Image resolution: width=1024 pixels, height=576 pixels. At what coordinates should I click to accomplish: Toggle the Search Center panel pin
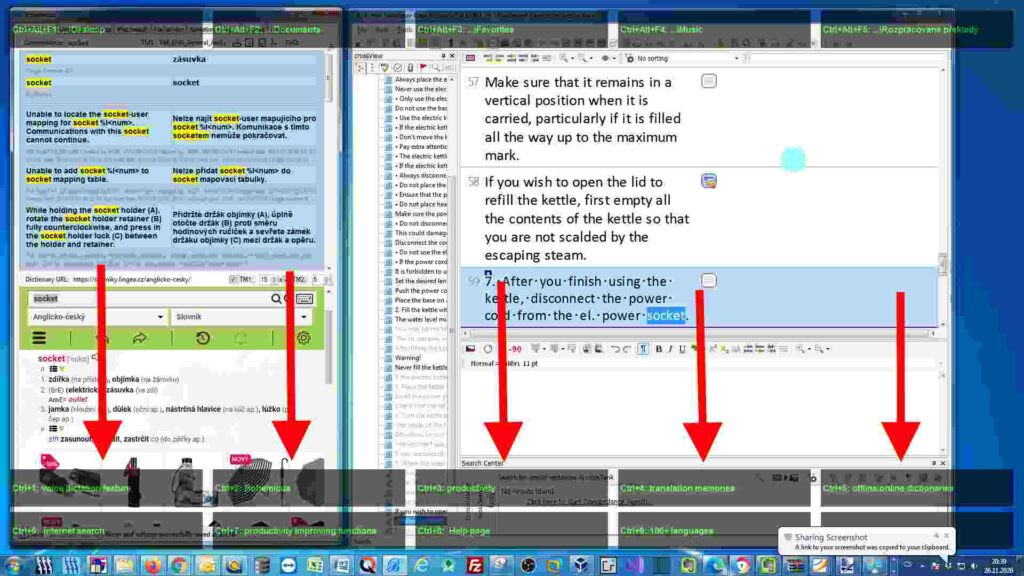(x=934, y=463)
